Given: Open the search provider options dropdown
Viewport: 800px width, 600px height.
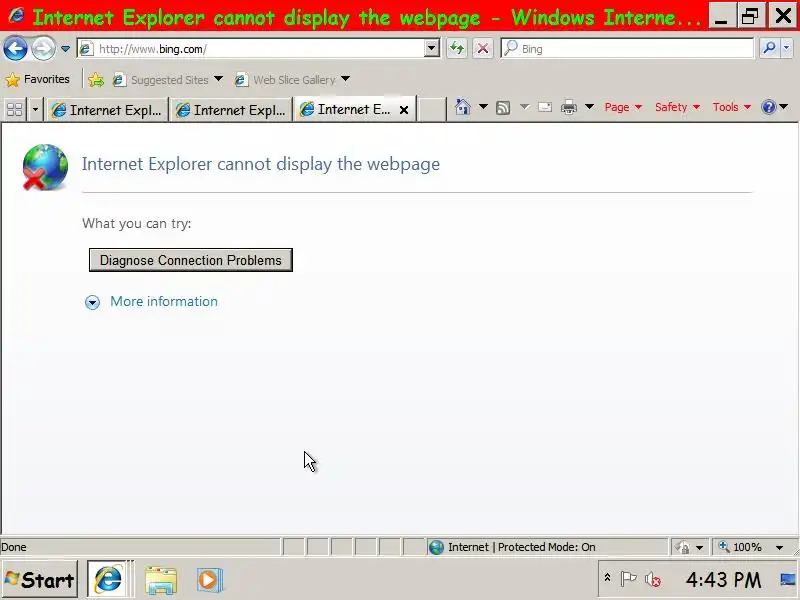Looking at the screenshot, I should pyautogui.click(x=787, y=48).
